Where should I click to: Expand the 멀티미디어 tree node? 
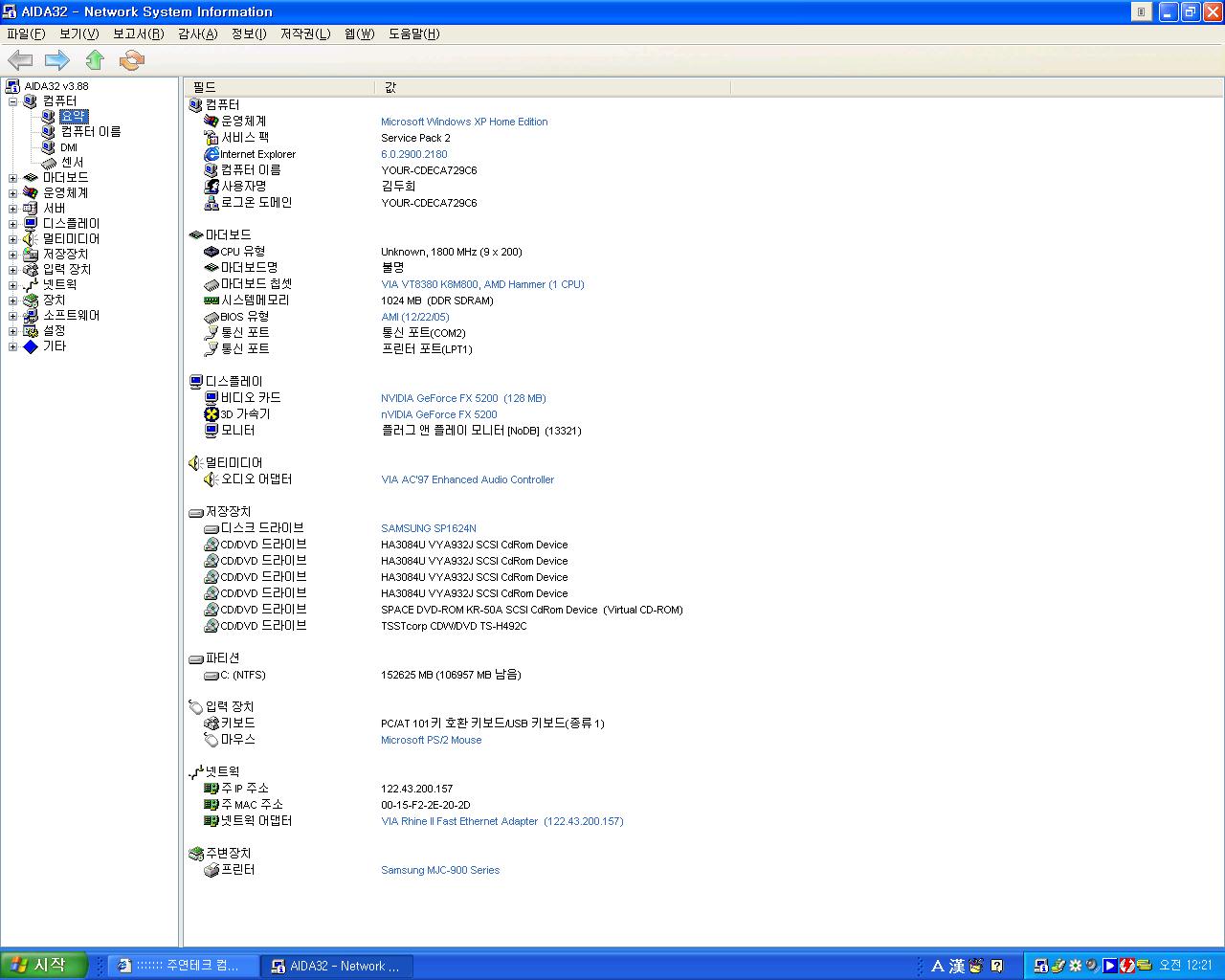12,239
